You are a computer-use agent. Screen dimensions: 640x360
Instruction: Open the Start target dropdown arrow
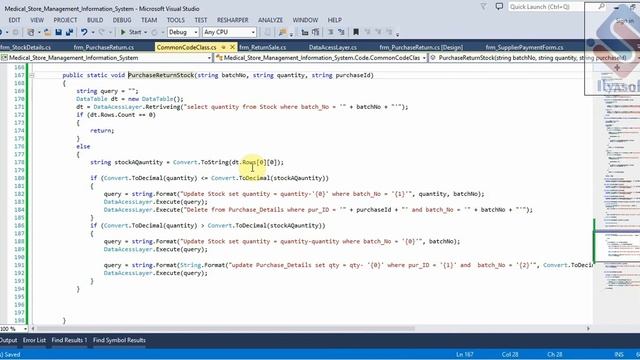tap(145, 32)
